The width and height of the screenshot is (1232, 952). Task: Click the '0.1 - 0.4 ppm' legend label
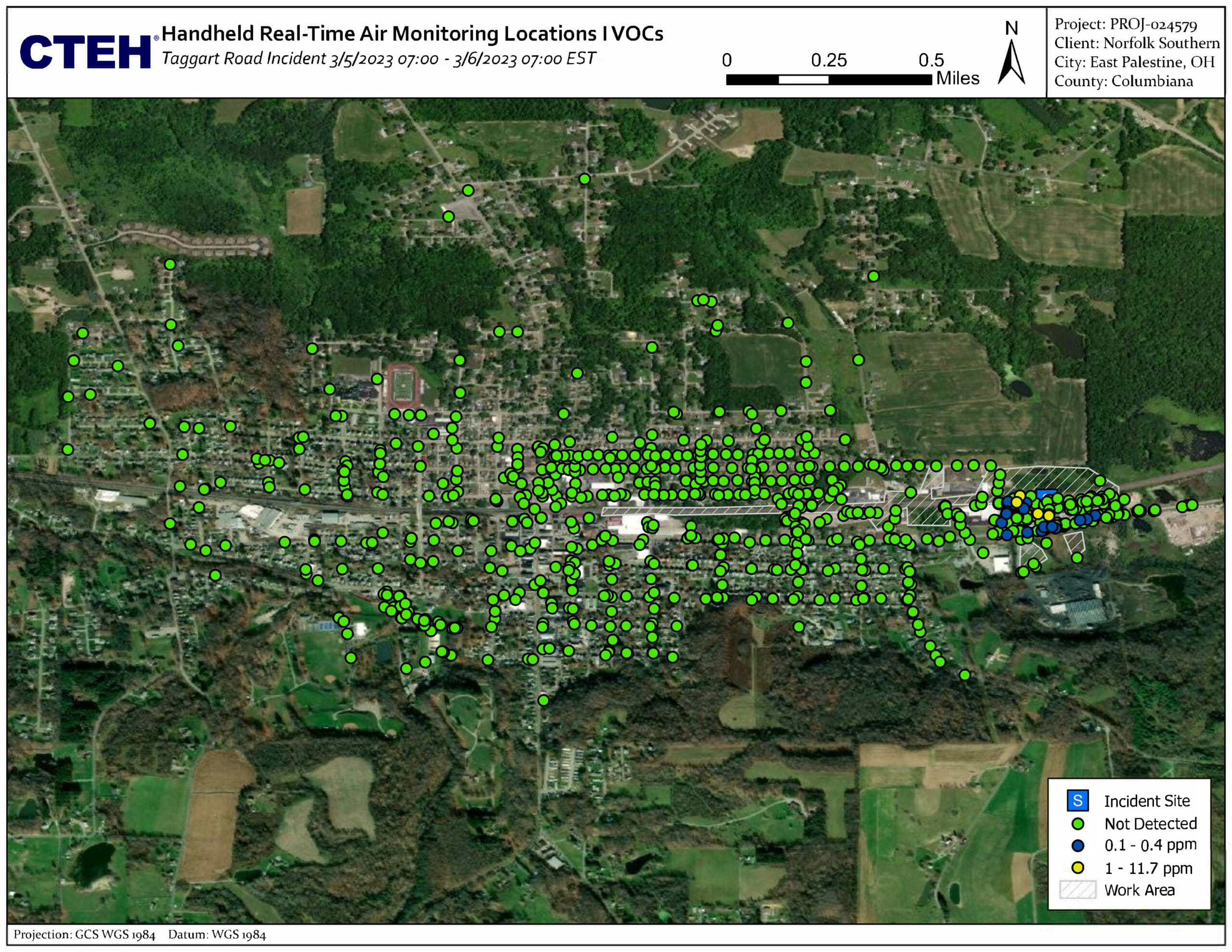1150,845
